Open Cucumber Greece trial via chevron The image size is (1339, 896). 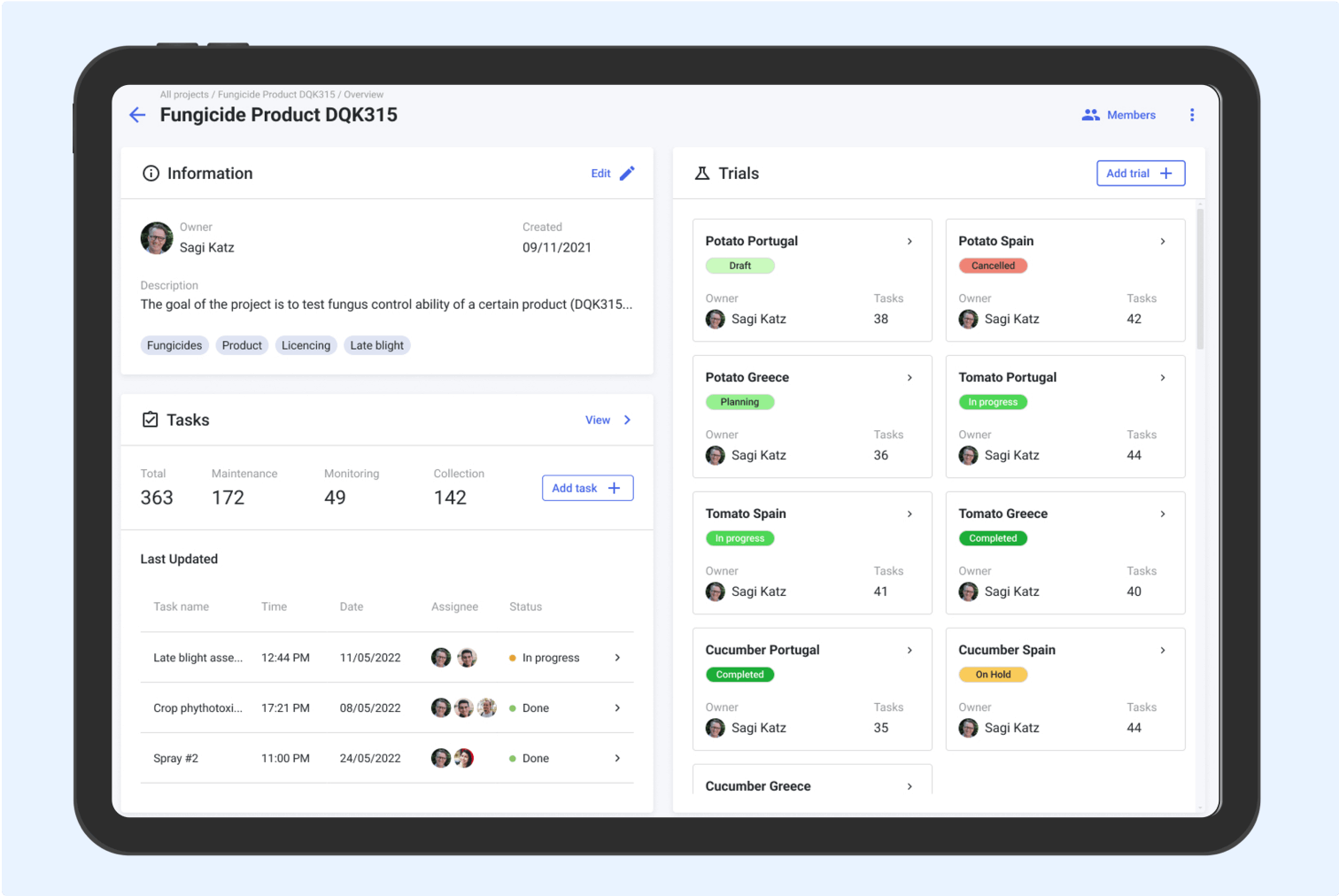909,787
